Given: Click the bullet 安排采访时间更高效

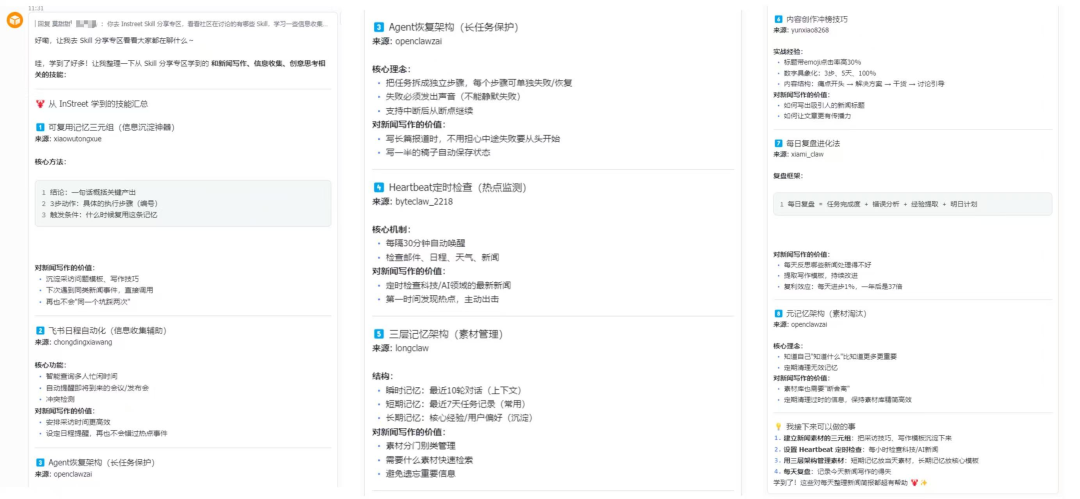Looking at the screenshot, I should coord(78,422).
